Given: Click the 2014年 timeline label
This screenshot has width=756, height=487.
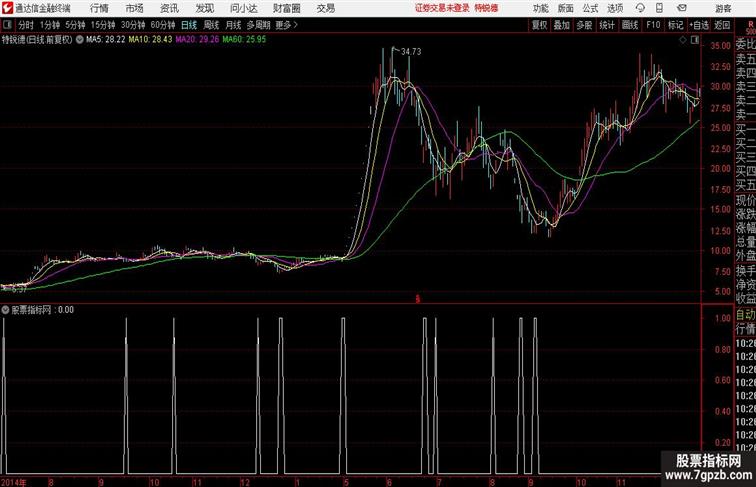Looking at the screenshot, I should pyautogui.click(x=14, y=482).
